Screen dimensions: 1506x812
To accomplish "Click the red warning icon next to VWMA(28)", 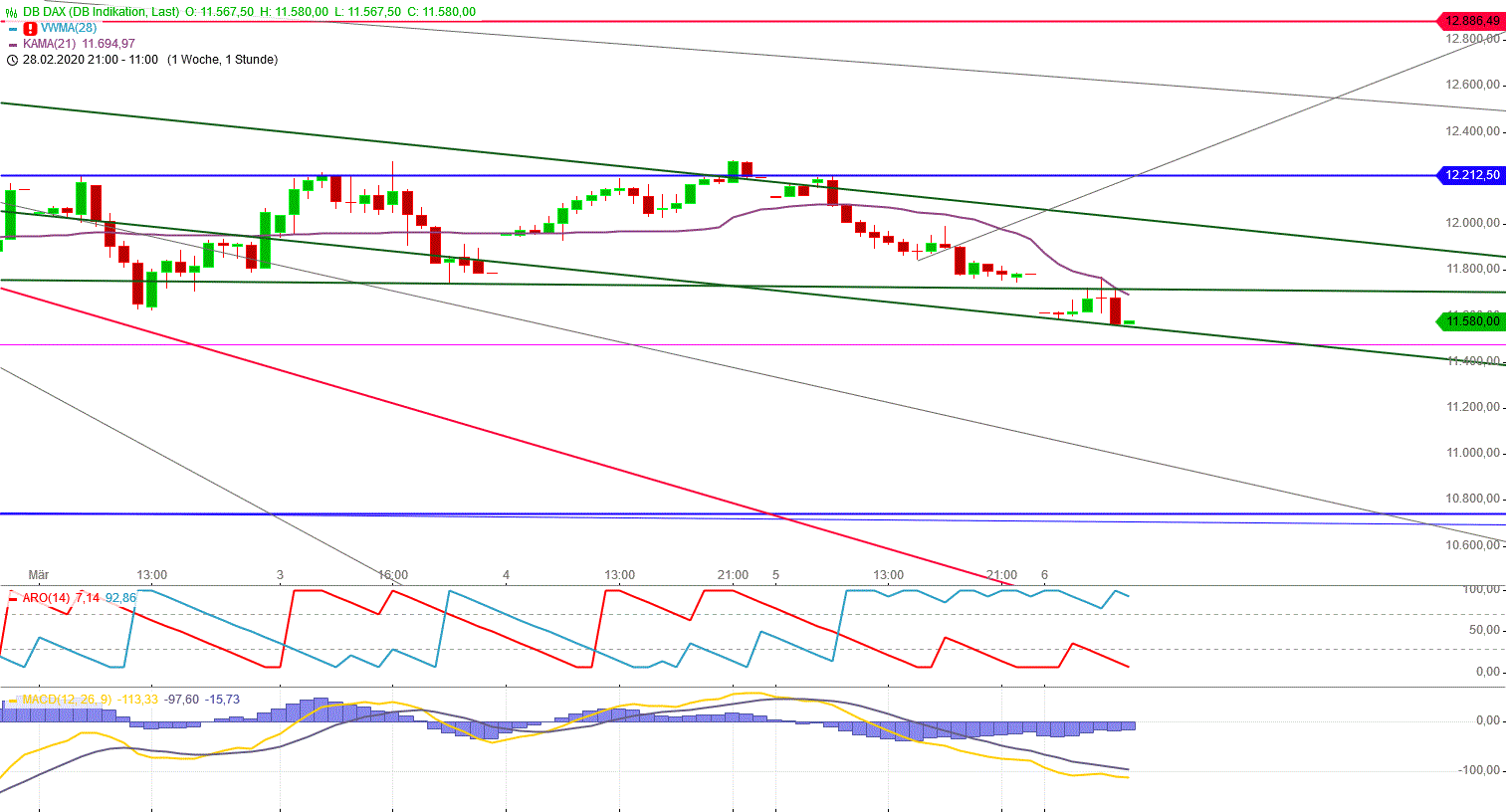I will 30,29.
